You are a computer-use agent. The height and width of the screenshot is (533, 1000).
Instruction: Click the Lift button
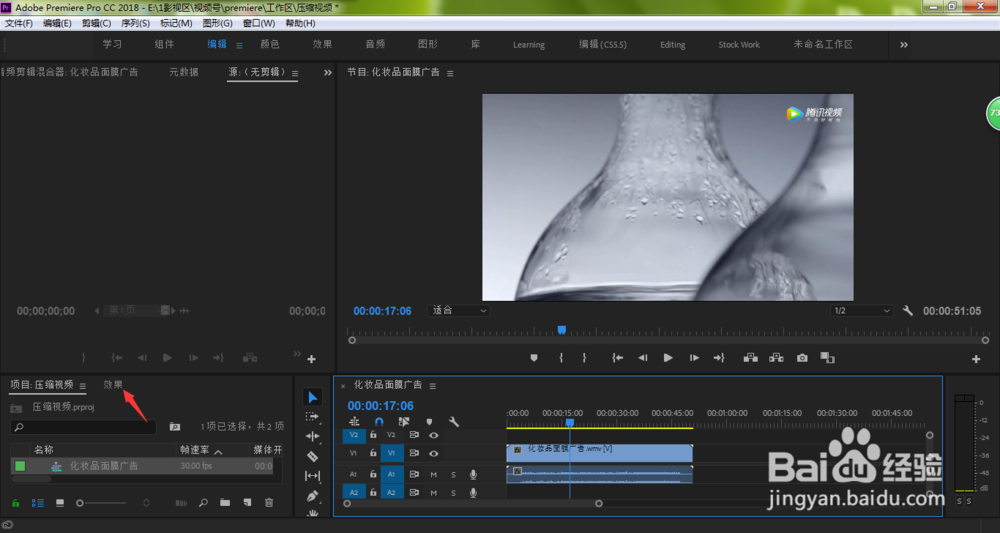[x=751, y=358]
